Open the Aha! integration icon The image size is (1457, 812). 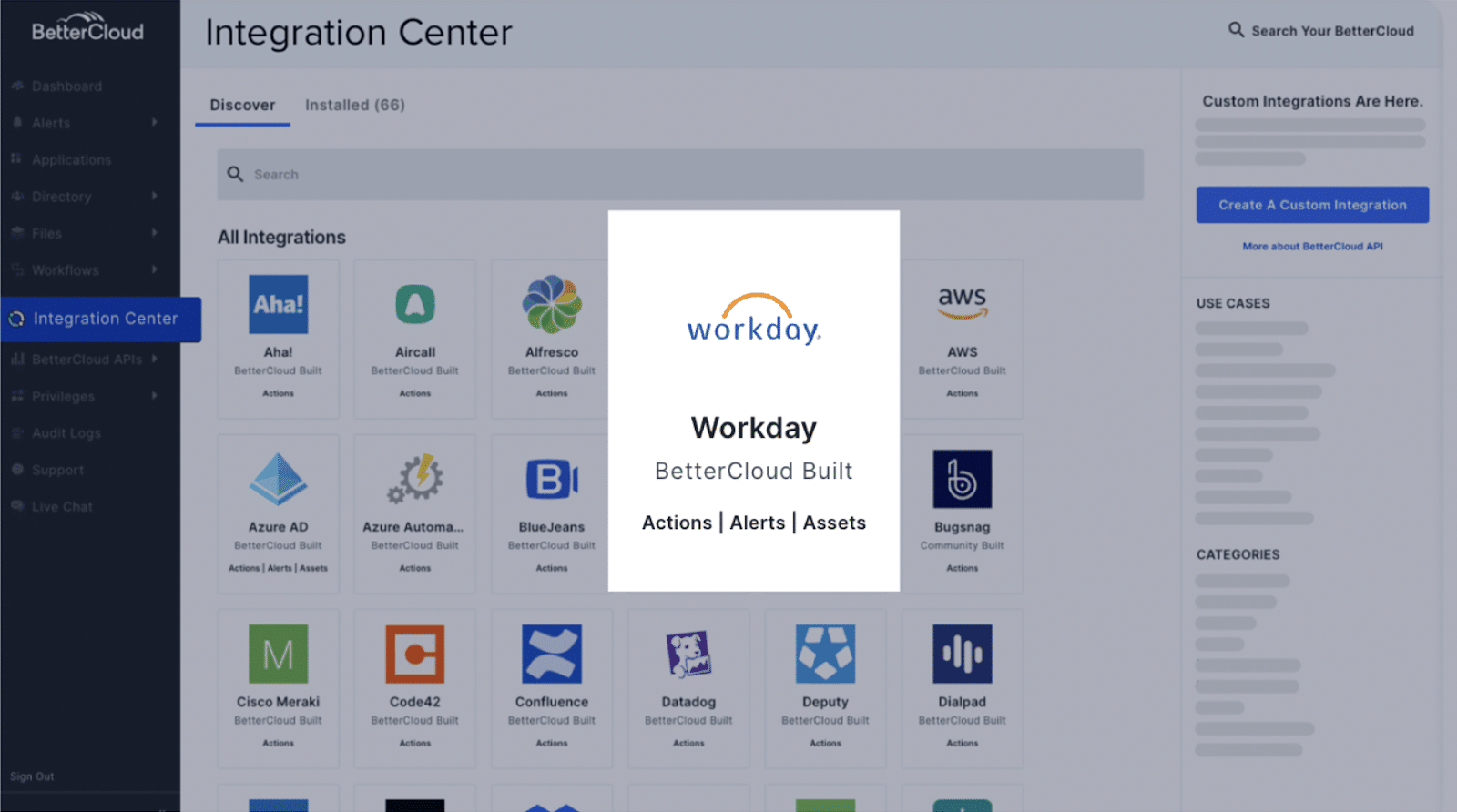pyautogui.click(x=278, y=305)
